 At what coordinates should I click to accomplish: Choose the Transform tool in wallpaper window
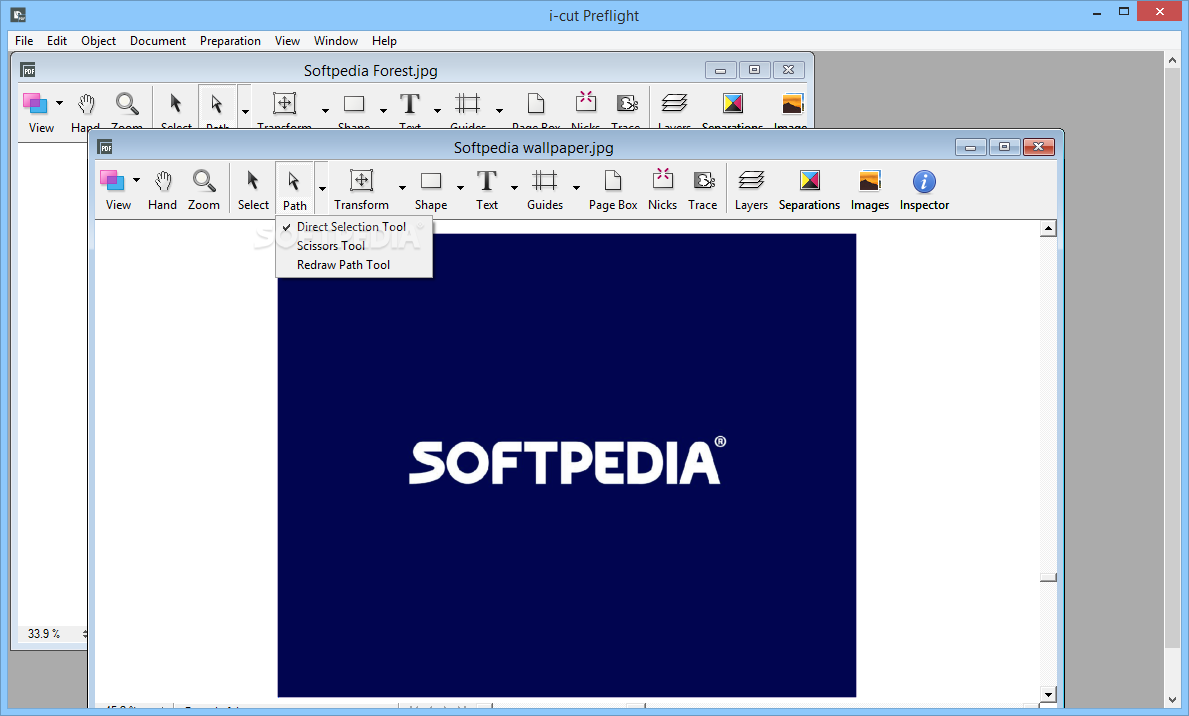tap(362, 190)
